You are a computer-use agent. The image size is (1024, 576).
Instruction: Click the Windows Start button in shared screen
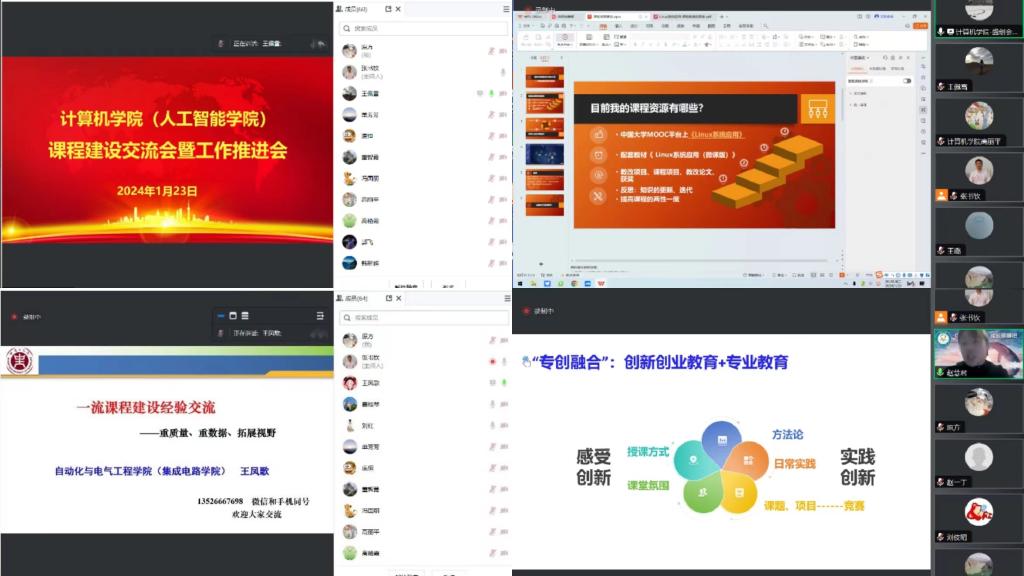[518, 283]
